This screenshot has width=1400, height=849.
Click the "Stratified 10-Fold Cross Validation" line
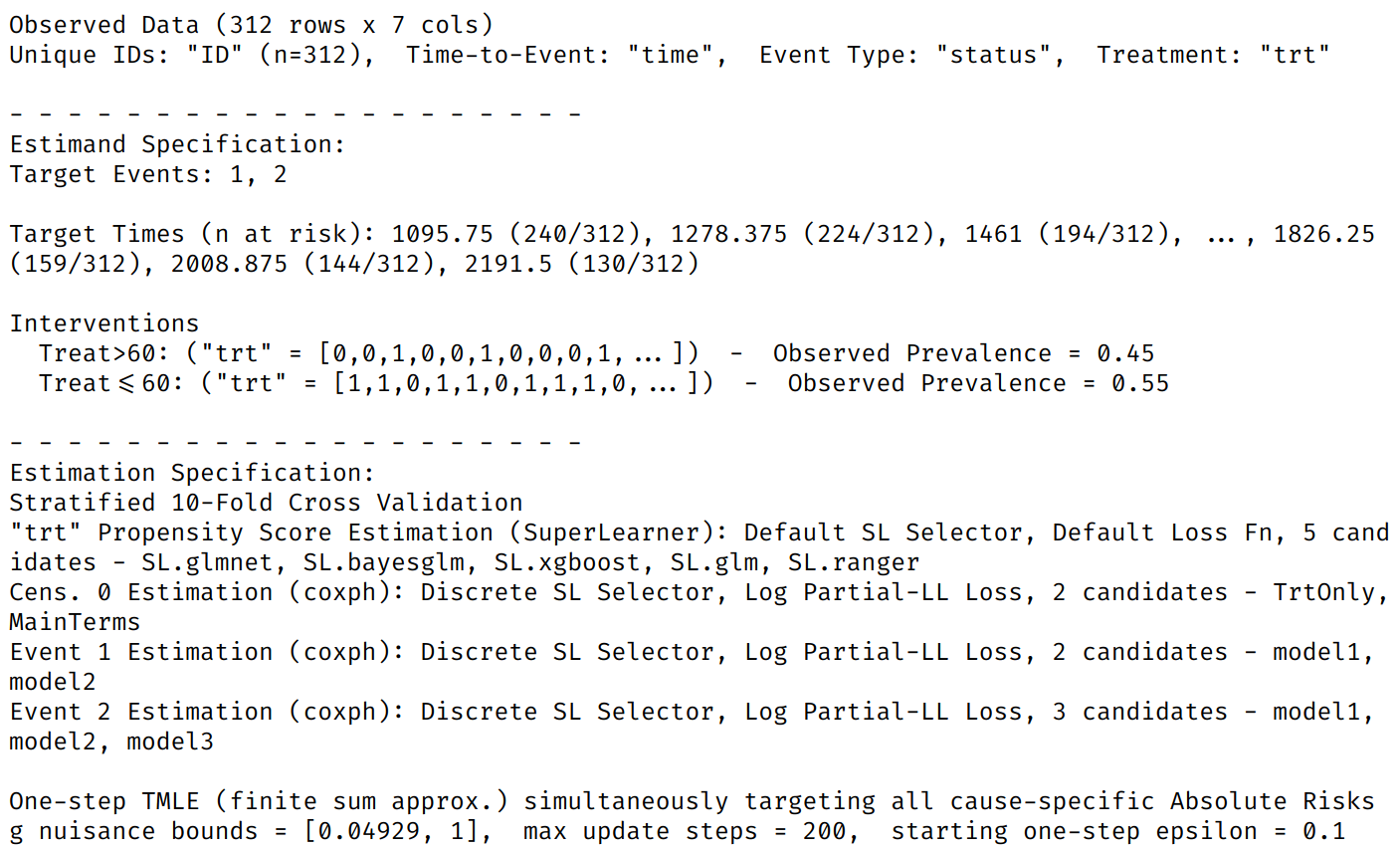pos(266,503)
